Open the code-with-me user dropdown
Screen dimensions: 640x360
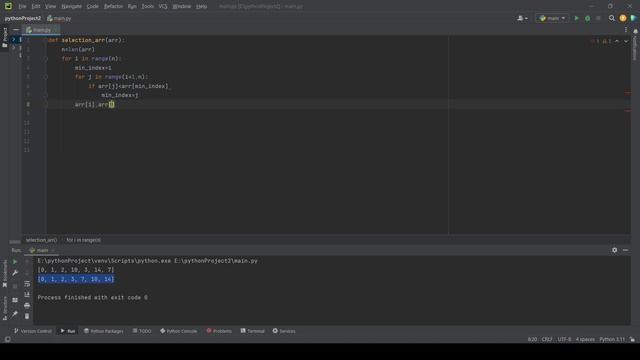point(522,18)
